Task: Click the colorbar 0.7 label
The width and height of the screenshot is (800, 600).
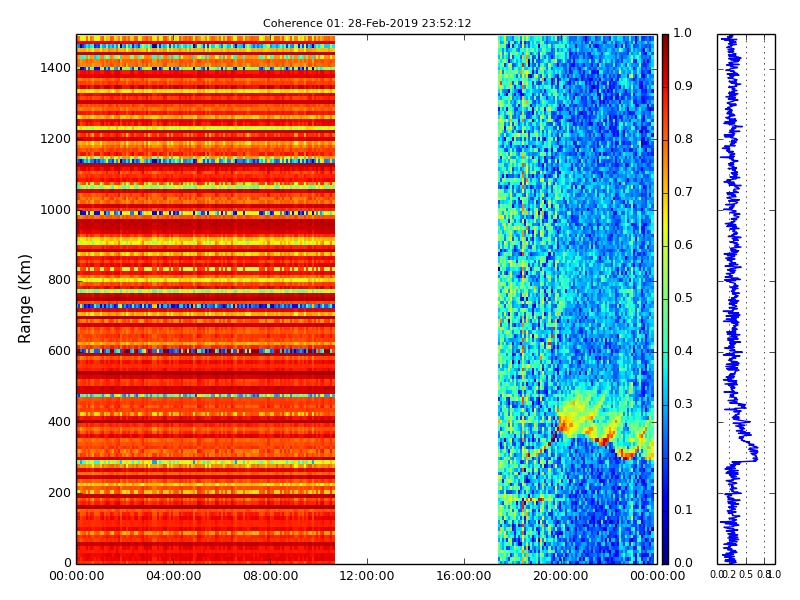Action: [x=683, y=192]
